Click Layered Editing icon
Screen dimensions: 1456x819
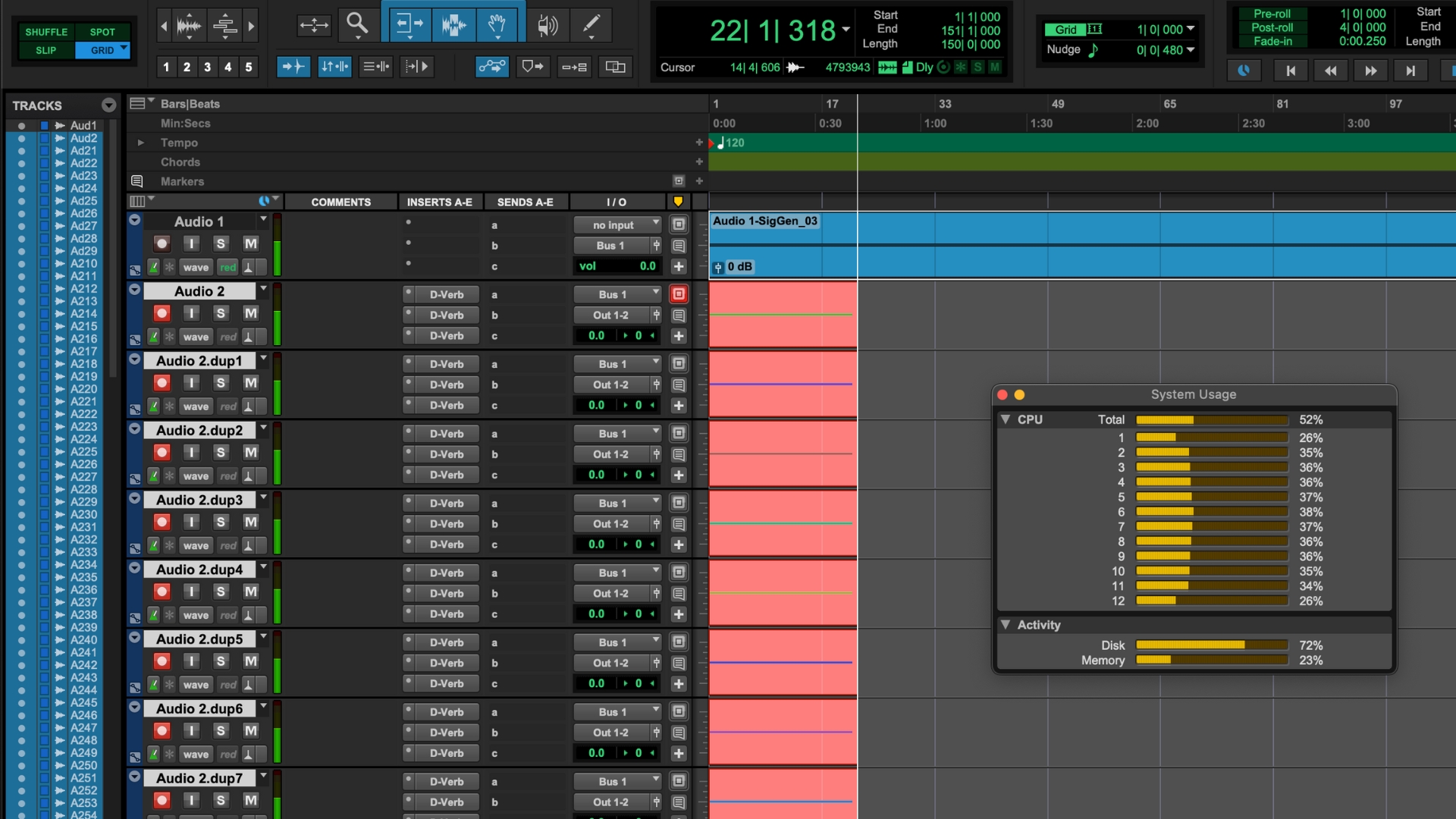click(615, 67)
